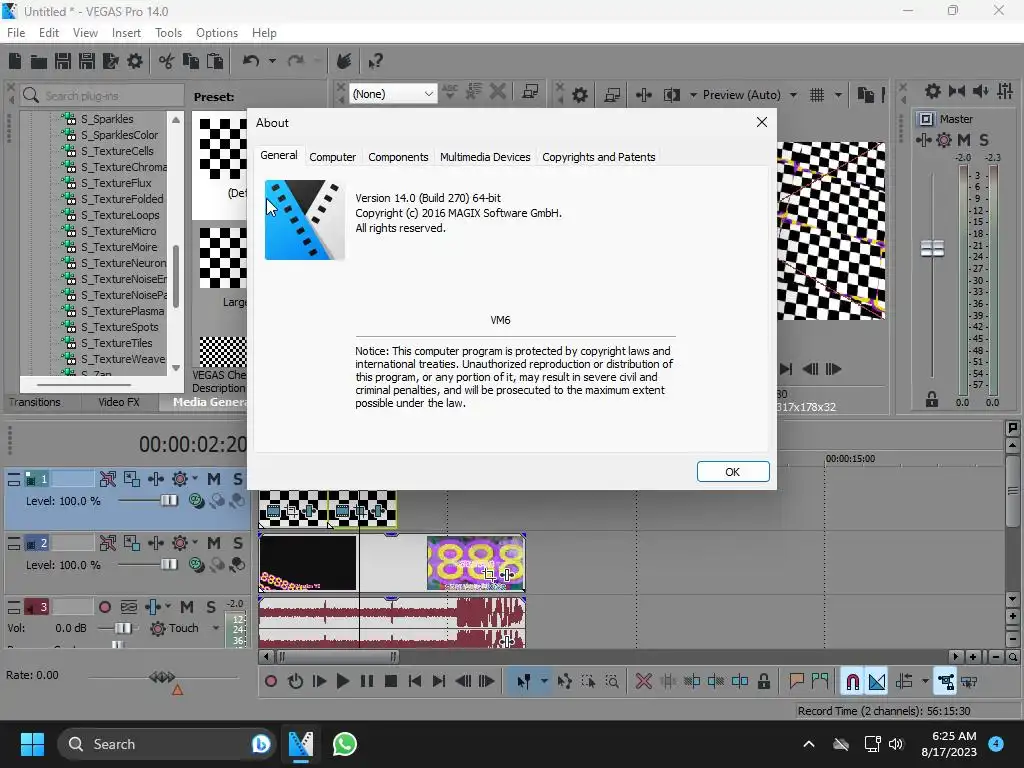Switch to the Transitions panel tab
This screenshot has height=768, width=1024.
(35, 402)
